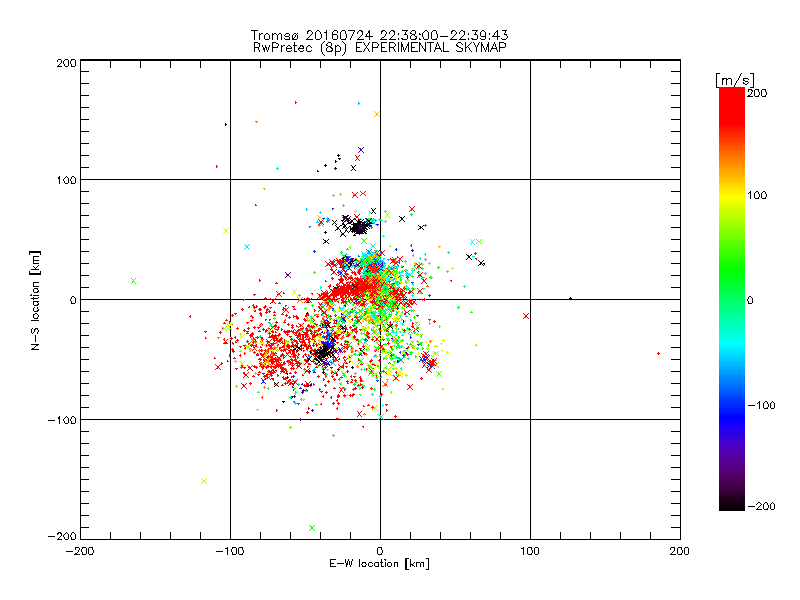Click the 200 label beside the colorbar
Screen dimensions: 800x600
pos(757,93)
